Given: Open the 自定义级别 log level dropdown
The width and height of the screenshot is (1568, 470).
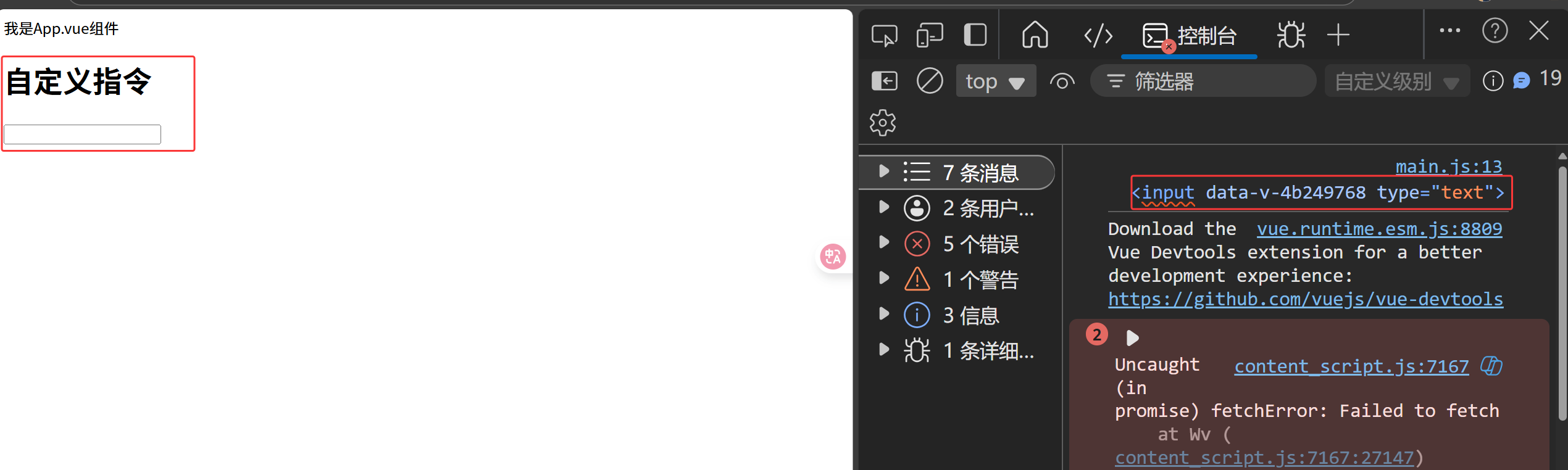Looking at the screenshot, I should coord(1396,81).
